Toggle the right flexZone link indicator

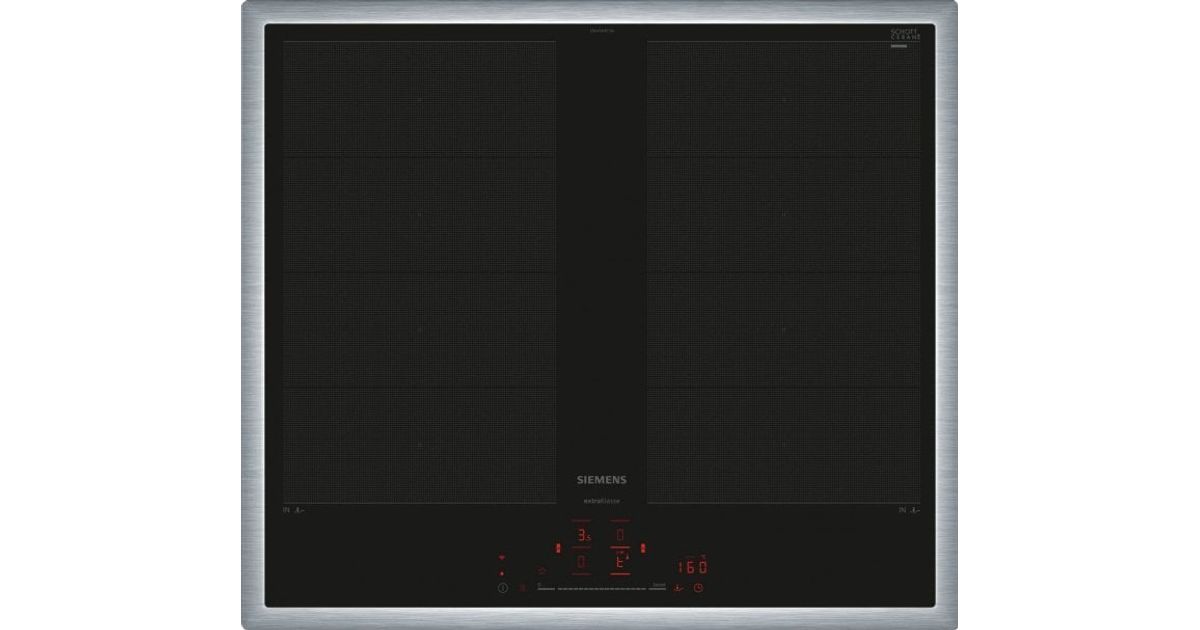click(x=643, y=547)
